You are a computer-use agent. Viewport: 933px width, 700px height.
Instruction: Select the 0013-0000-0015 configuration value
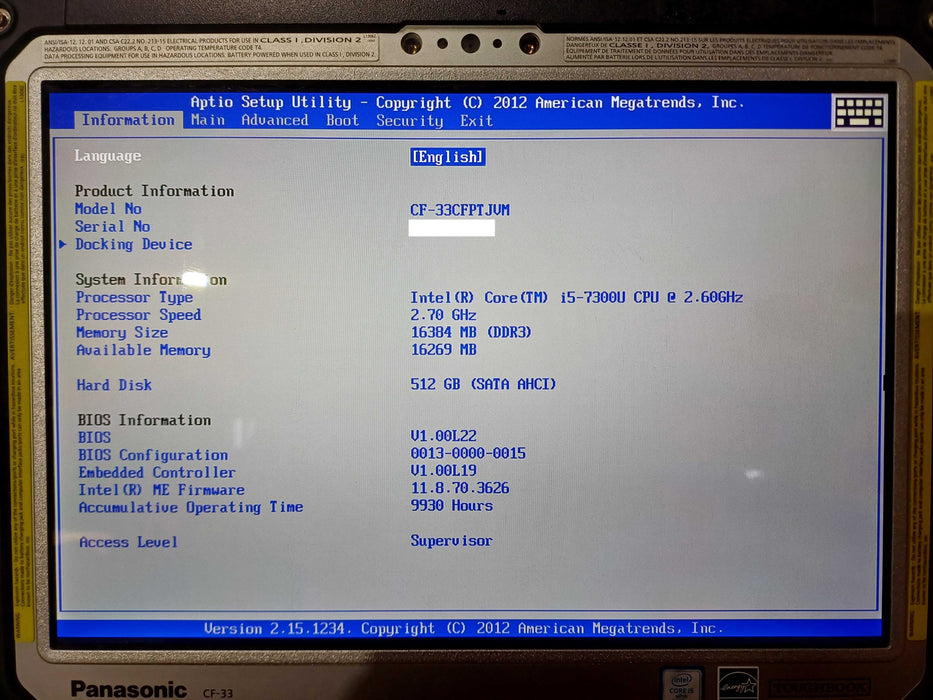point(468,454)
